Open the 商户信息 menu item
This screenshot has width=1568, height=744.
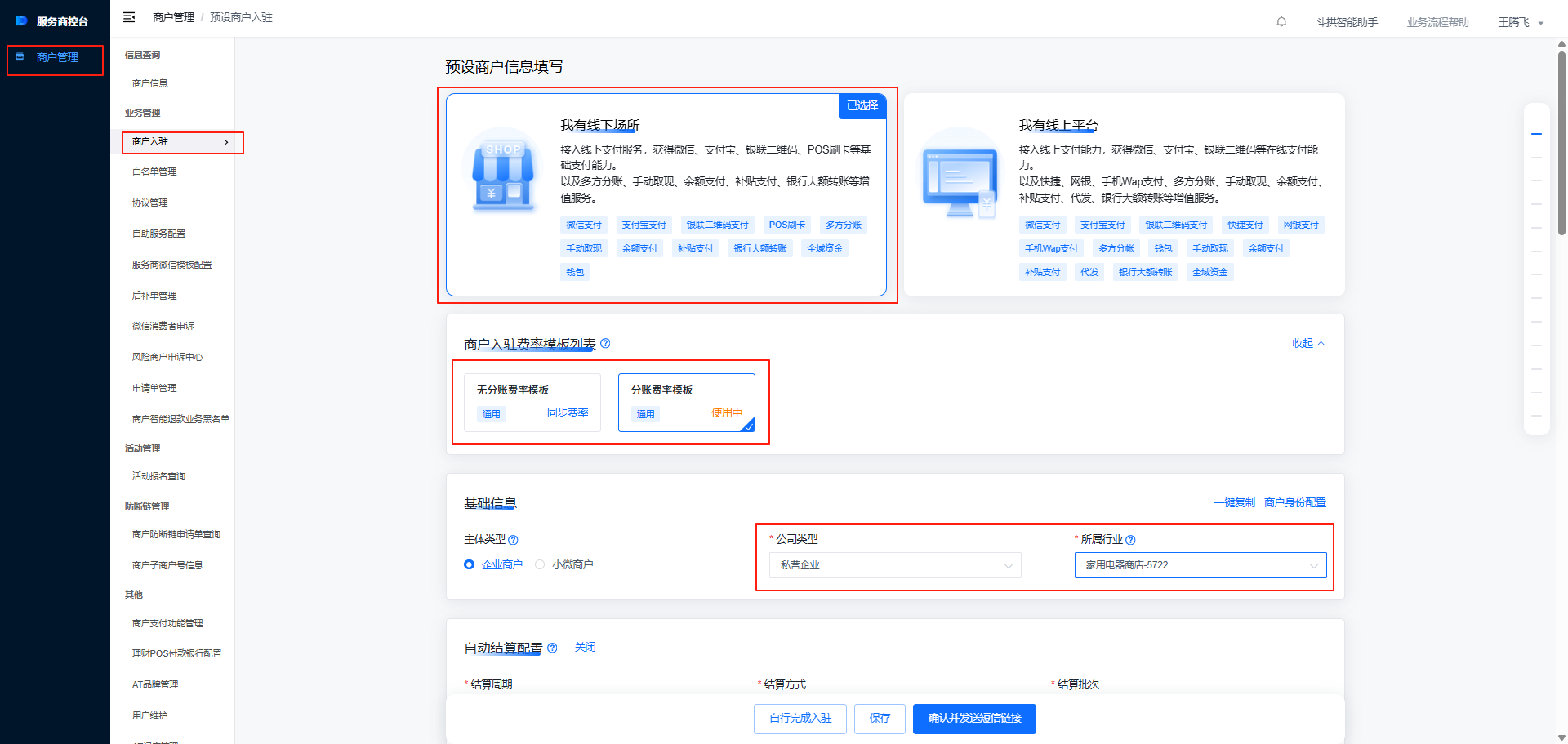click(x=150, y=83)
